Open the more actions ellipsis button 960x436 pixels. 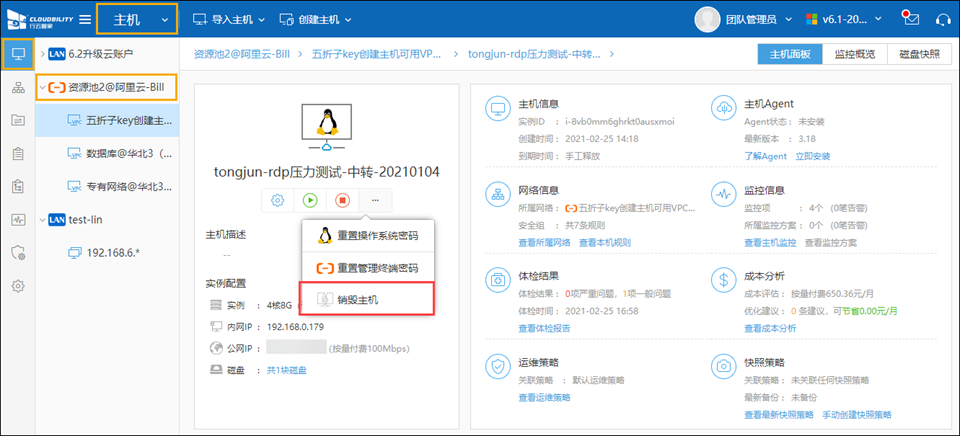coord(375,200)
